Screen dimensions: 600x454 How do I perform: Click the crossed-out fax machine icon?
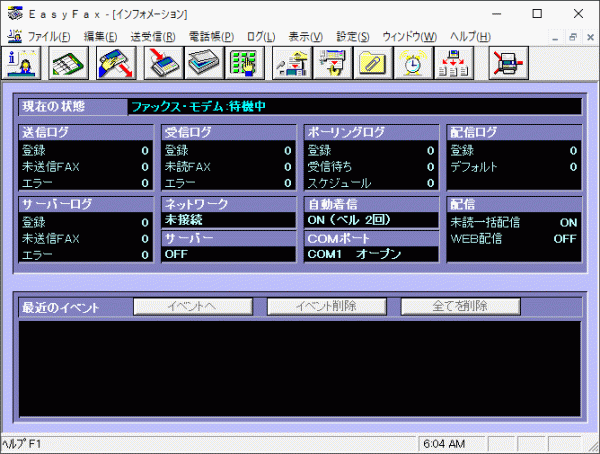[509, 63]
